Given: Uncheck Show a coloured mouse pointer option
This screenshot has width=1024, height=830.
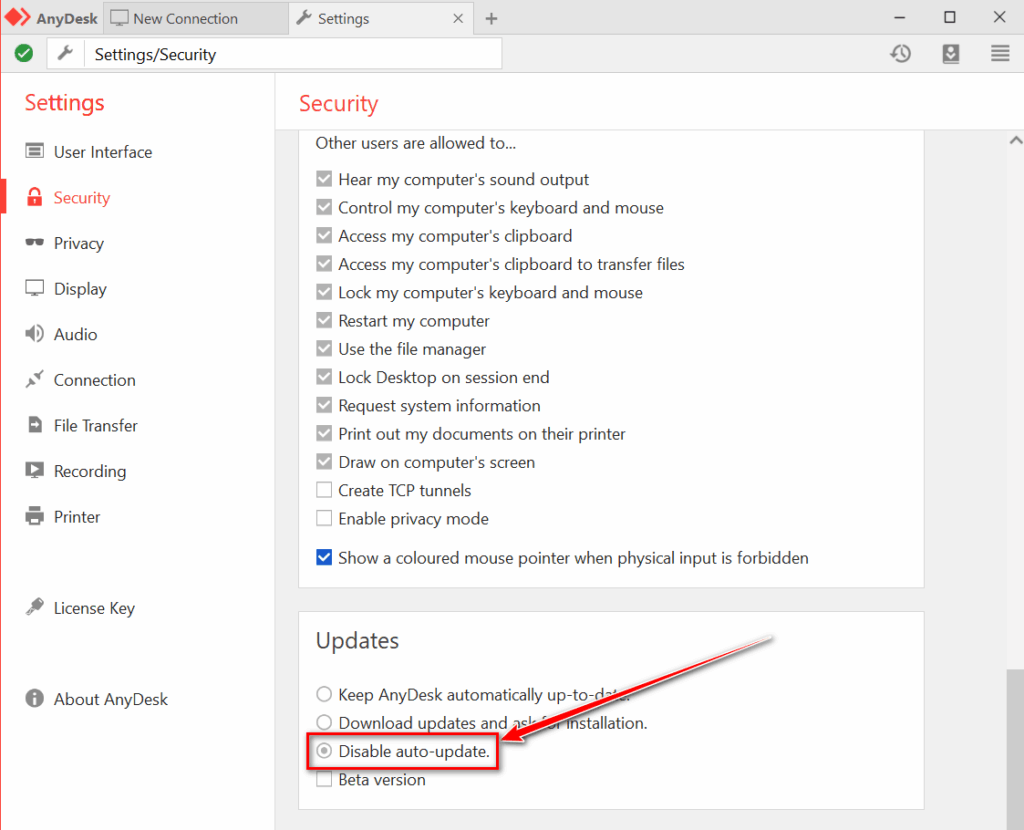Looking at the screenshot, I should click(x=324, y=558).
